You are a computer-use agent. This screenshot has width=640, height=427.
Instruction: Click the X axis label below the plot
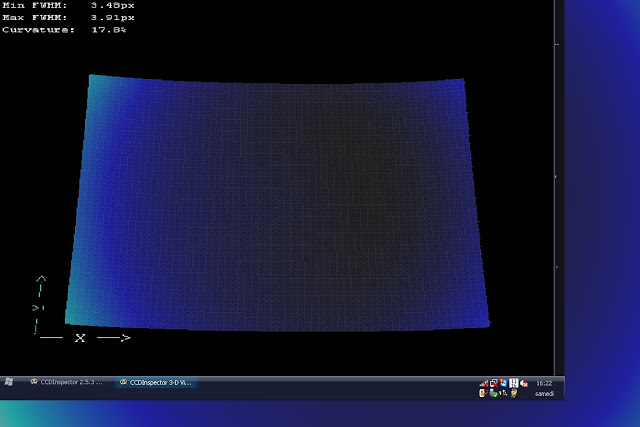(x=80, y=338)
